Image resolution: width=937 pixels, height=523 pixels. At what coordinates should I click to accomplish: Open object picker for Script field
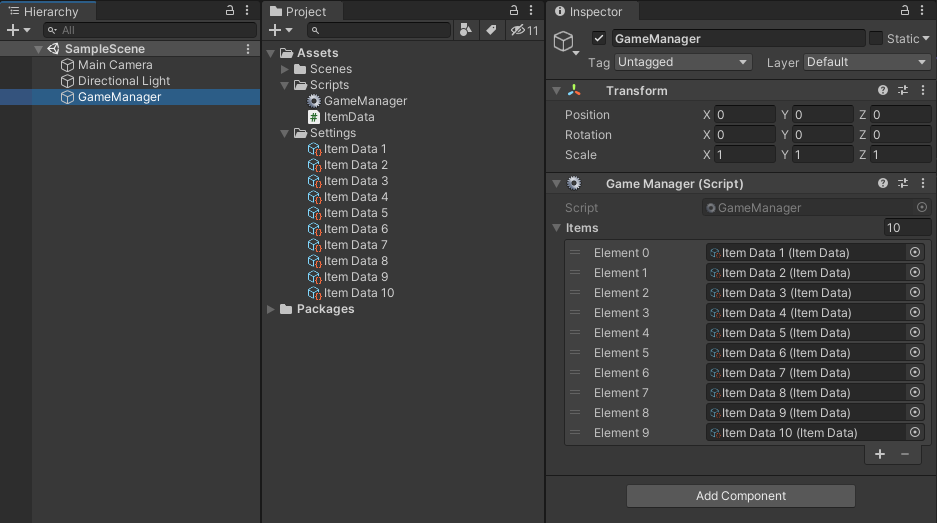point(922,207)
